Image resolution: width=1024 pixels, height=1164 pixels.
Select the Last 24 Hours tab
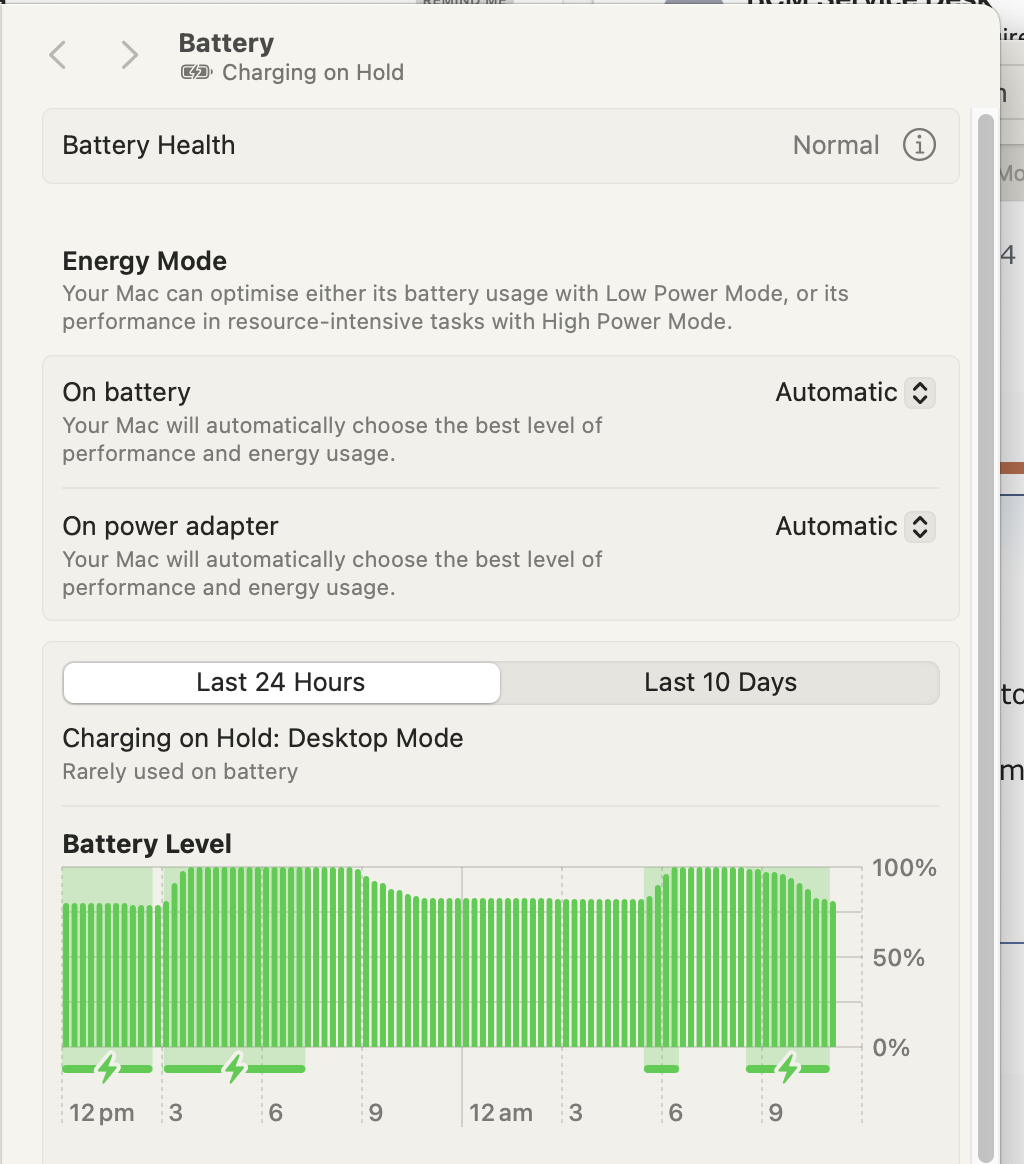click(x=281, y=682)
